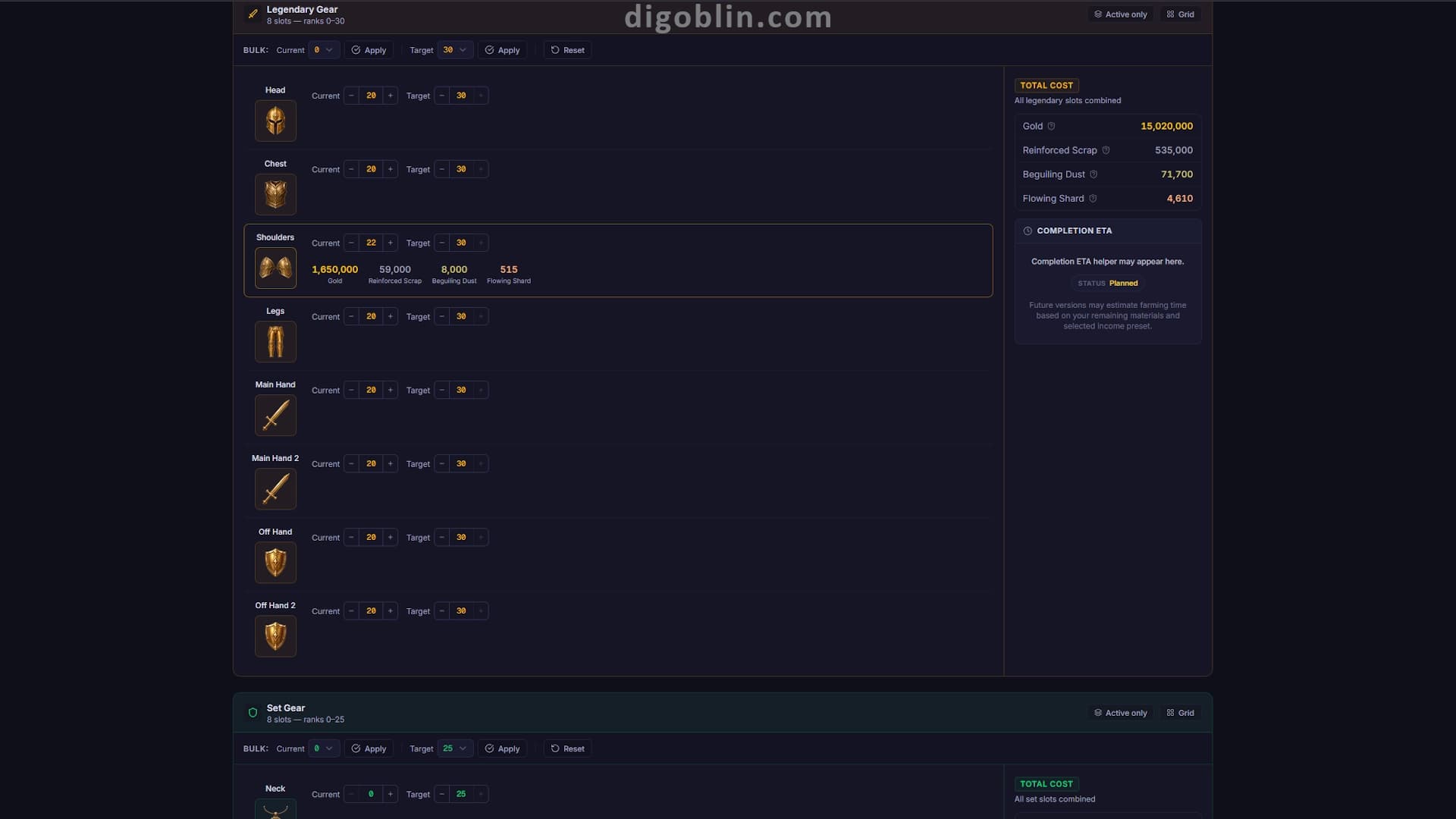Increase Shoulders current rank with plus
Image resolution: width=1456 pixels, height=819 pixels.
pos(391,243)
